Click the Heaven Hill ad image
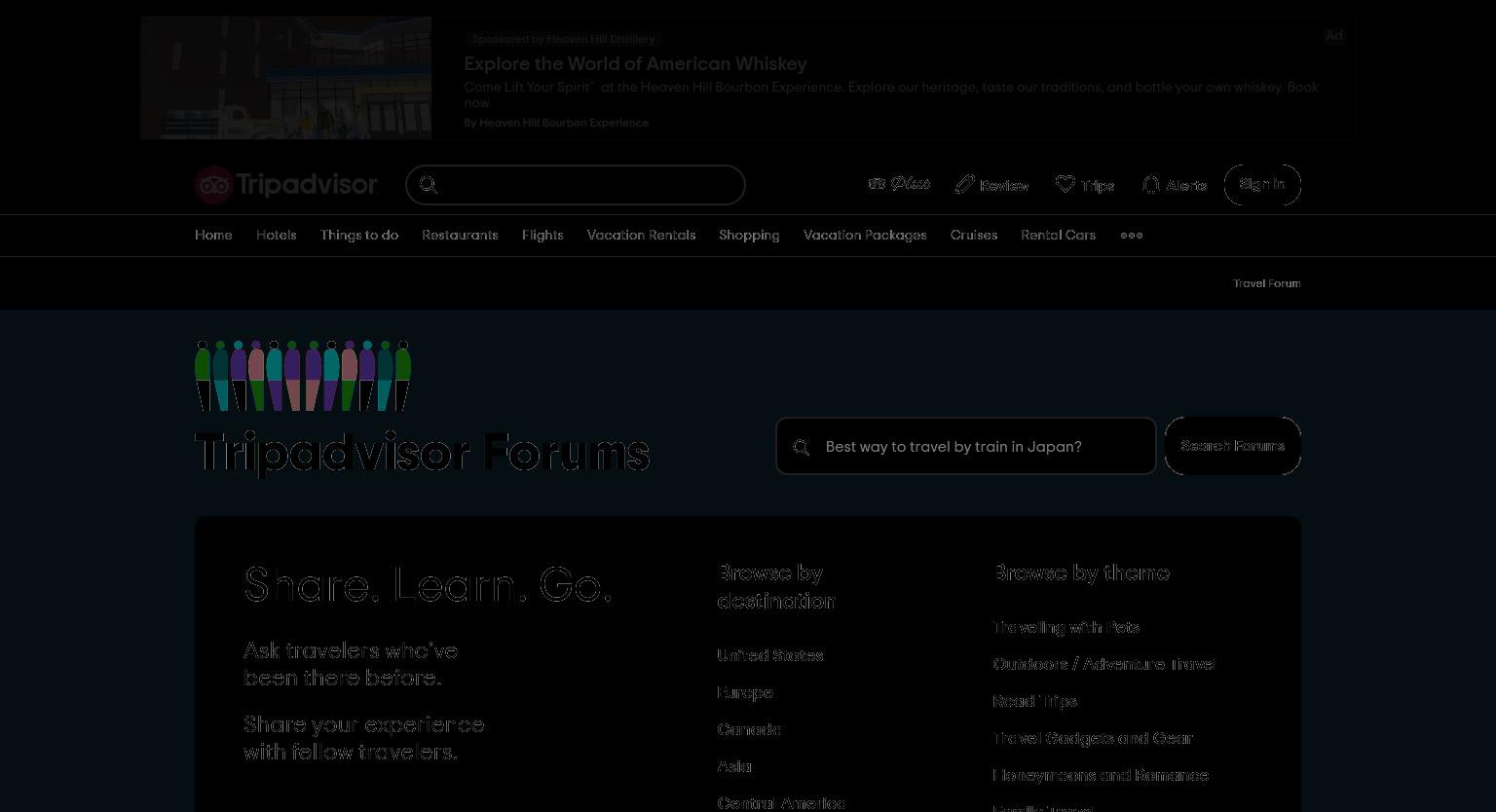The height and width of the screenshot is (812, 1496). click(286, 78)
